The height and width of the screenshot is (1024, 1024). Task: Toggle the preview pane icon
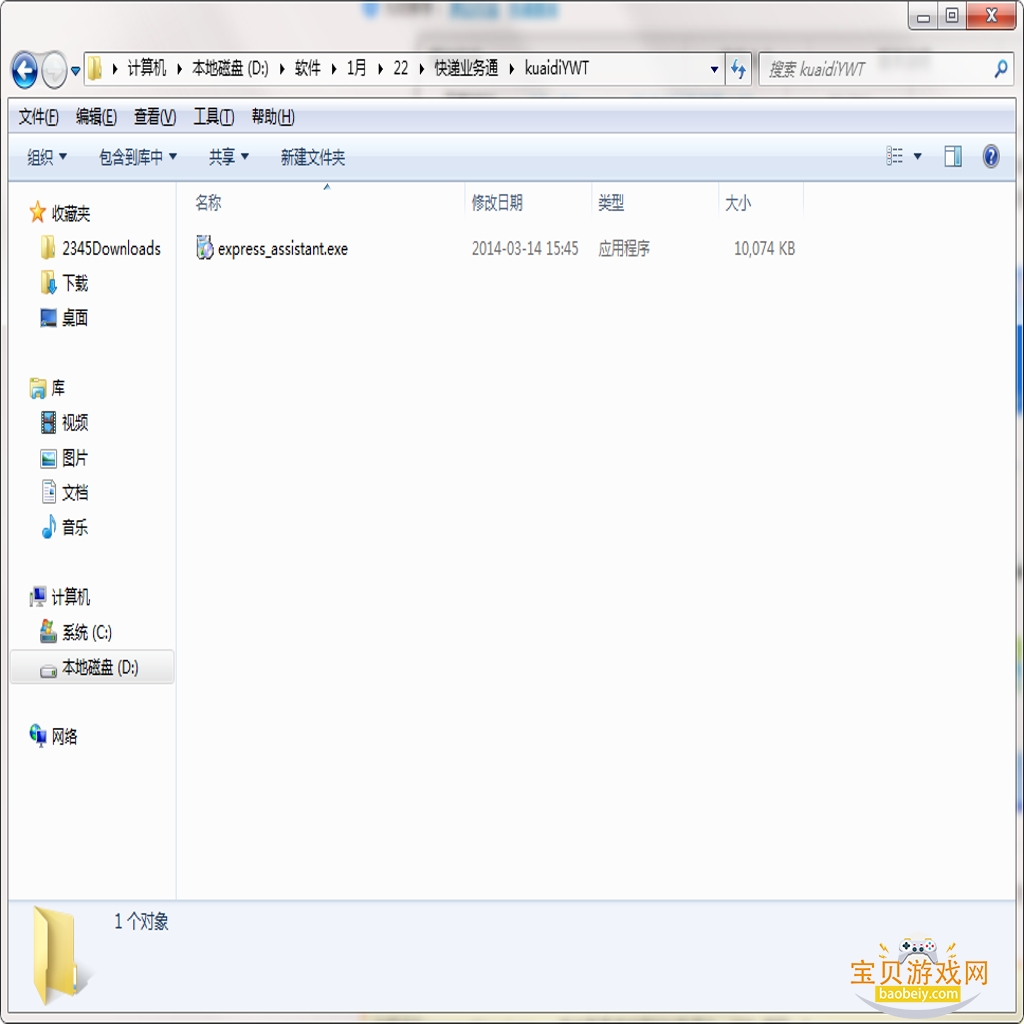click(x=953, y=157)
